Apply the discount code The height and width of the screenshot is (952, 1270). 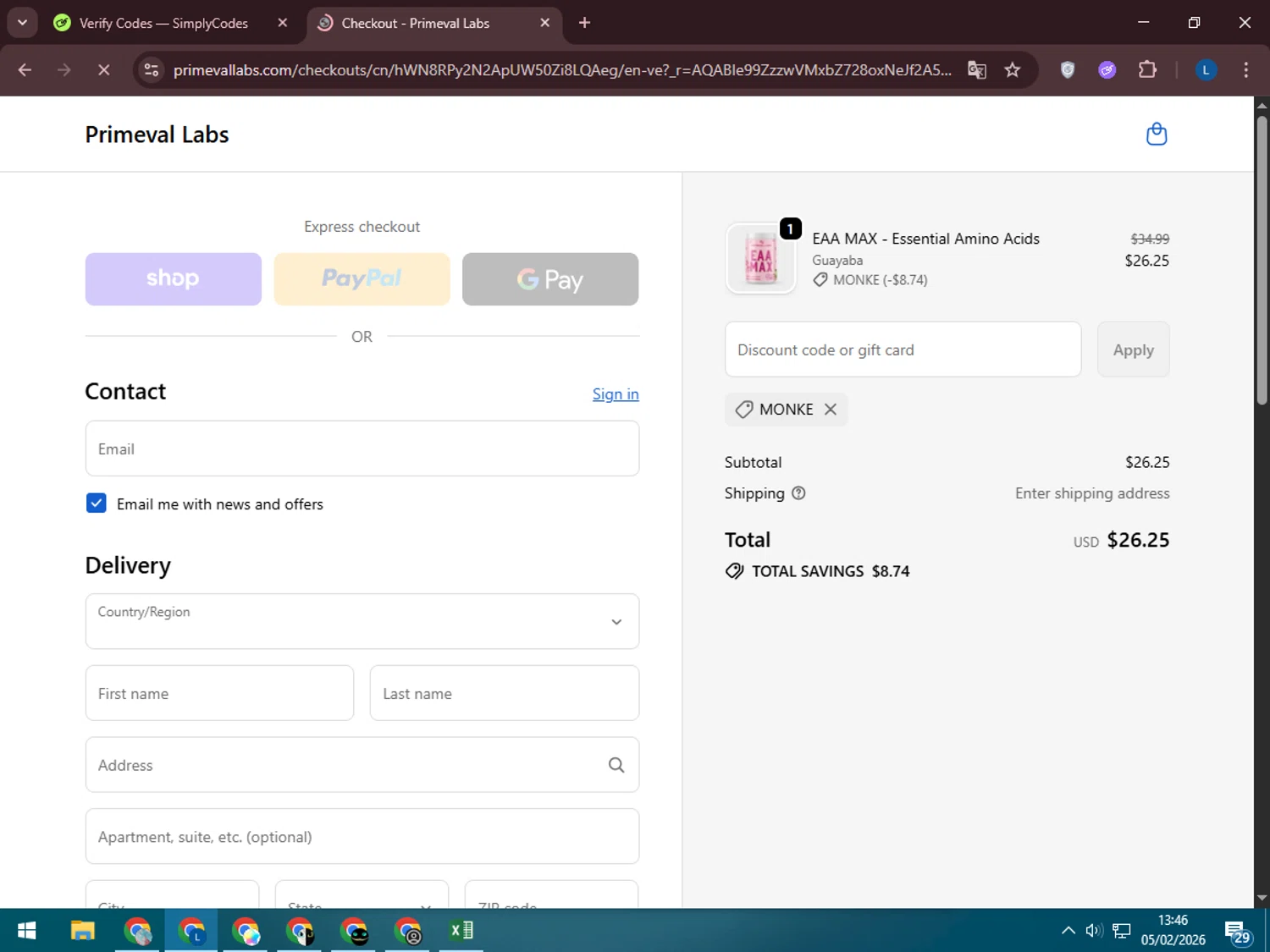pyautogui.click(x=1133, y=349)
